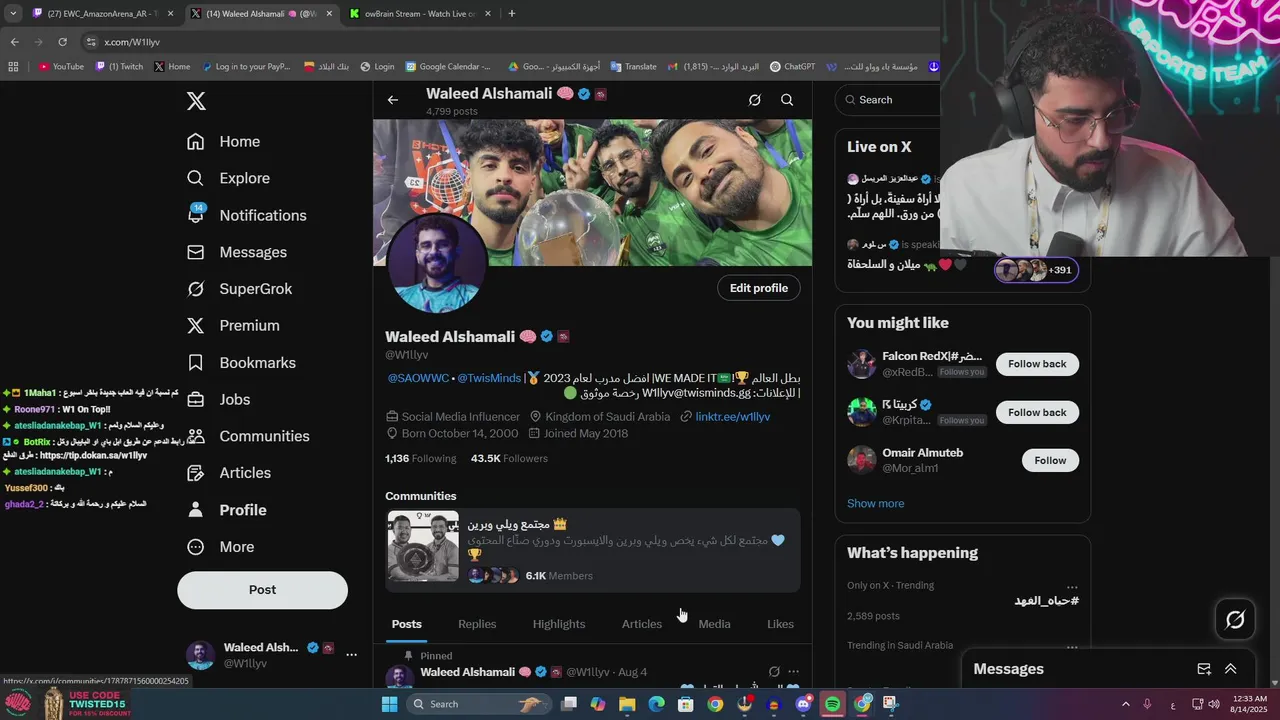Click the taskbar Search box

point(478,704)
